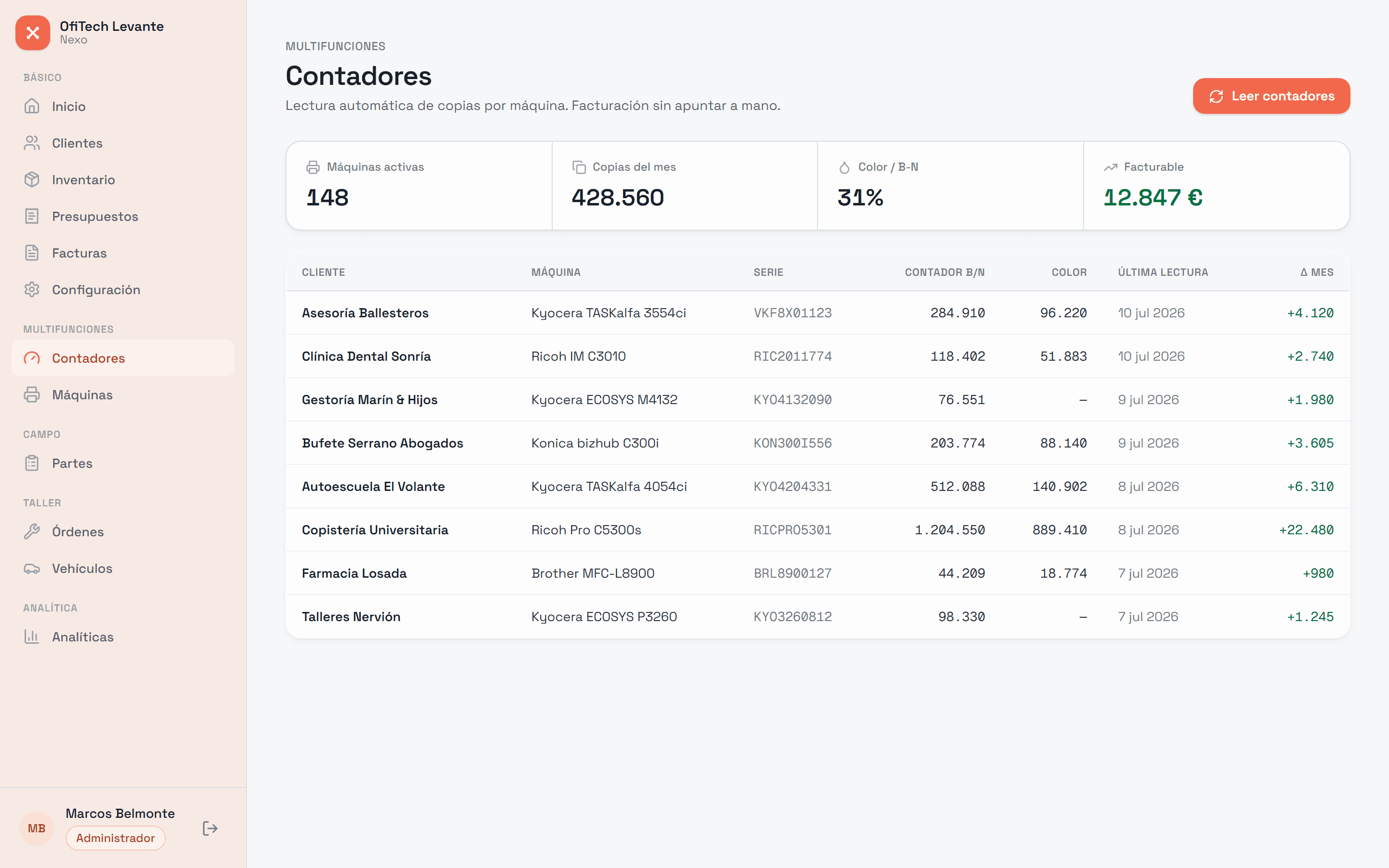Click the droplet icon in Color / B-N card
The height and width of the screenshot is (868, 1389).
click(844, 167)
